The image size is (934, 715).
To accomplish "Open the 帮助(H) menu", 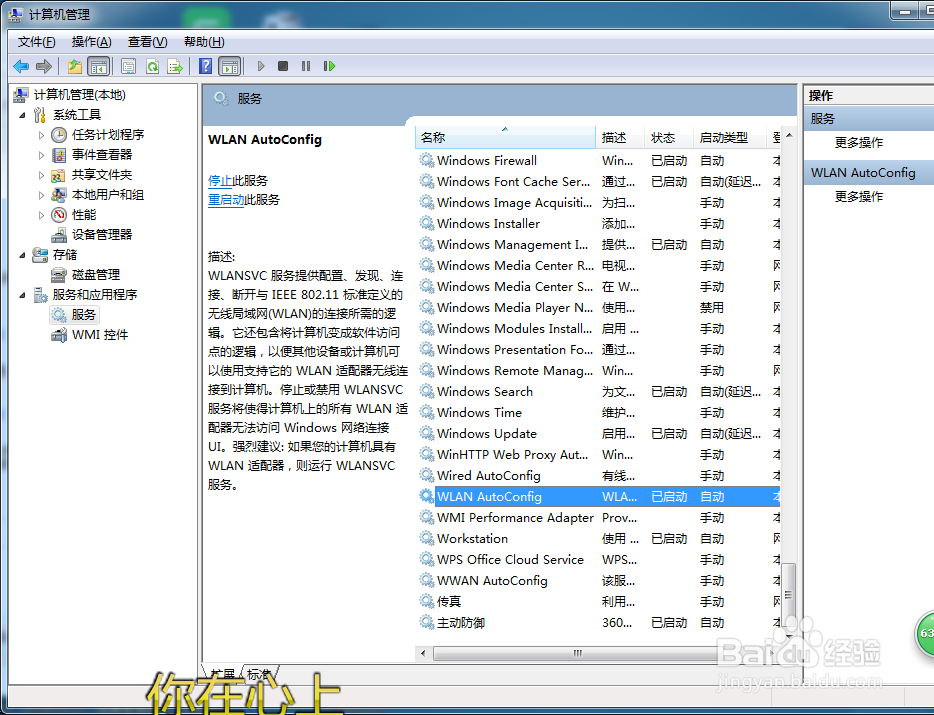I will point(204,42).
